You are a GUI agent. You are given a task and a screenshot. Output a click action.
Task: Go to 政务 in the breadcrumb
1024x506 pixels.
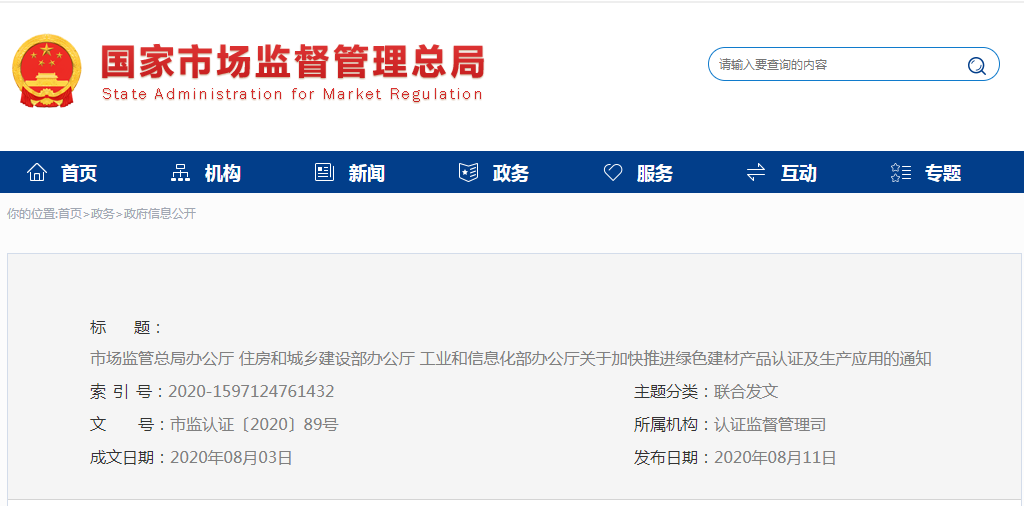(103, 213)
